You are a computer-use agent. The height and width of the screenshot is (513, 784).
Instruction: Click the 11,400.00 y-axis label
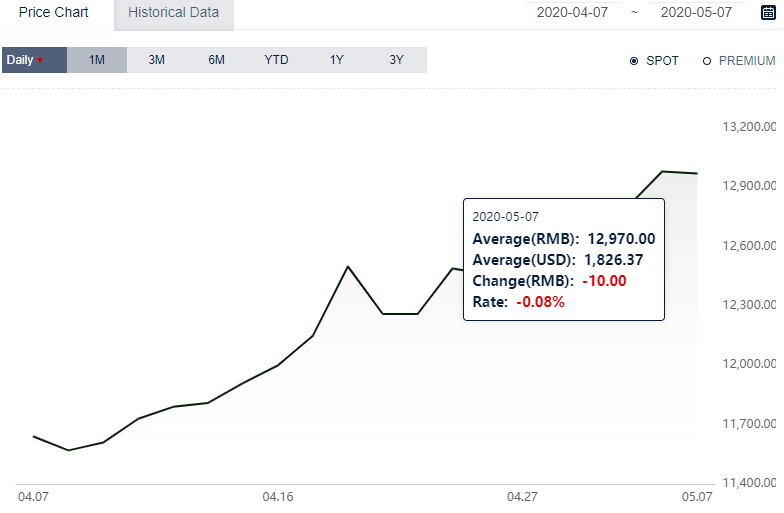(x=749, y=482)
